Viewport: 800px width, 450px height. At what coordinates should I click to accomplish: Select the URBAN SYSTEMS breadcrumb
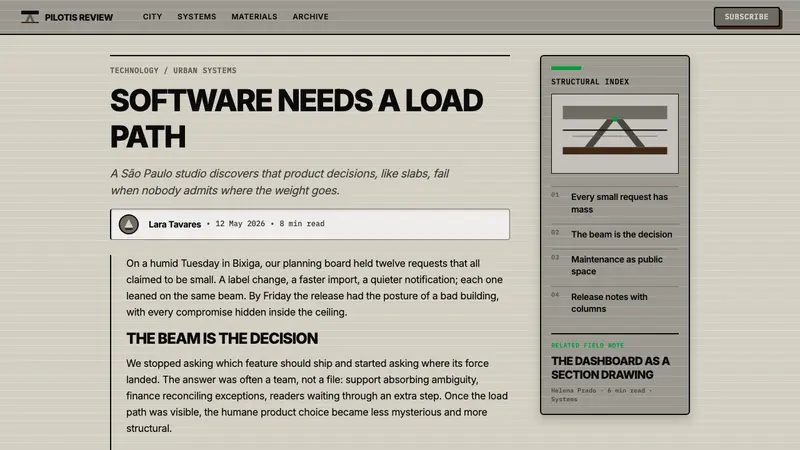tap(205, 70)
